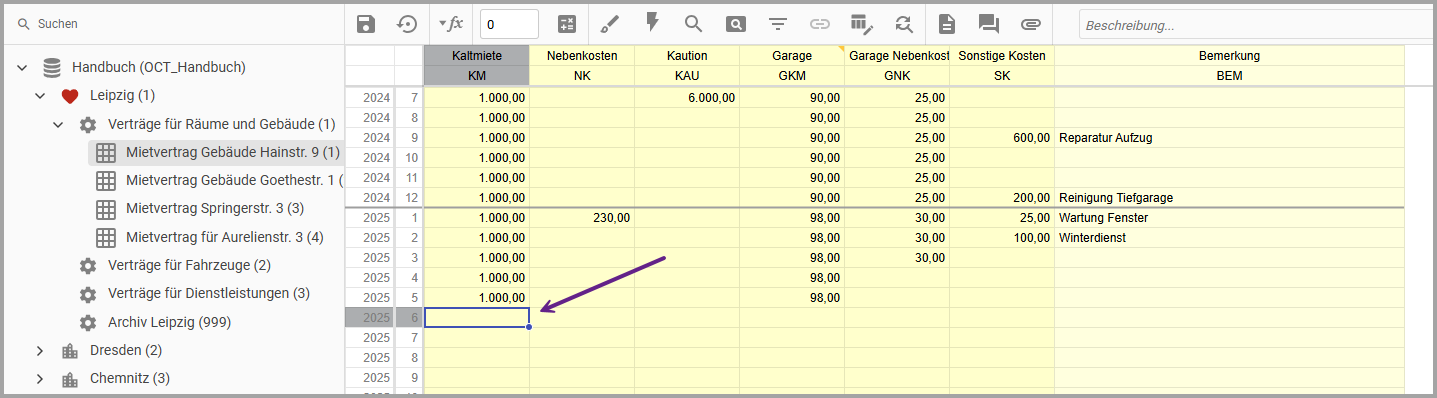Collapse Verträge für Räume und Gebäude
This screenshot has height=398, width=1437.
58,124
